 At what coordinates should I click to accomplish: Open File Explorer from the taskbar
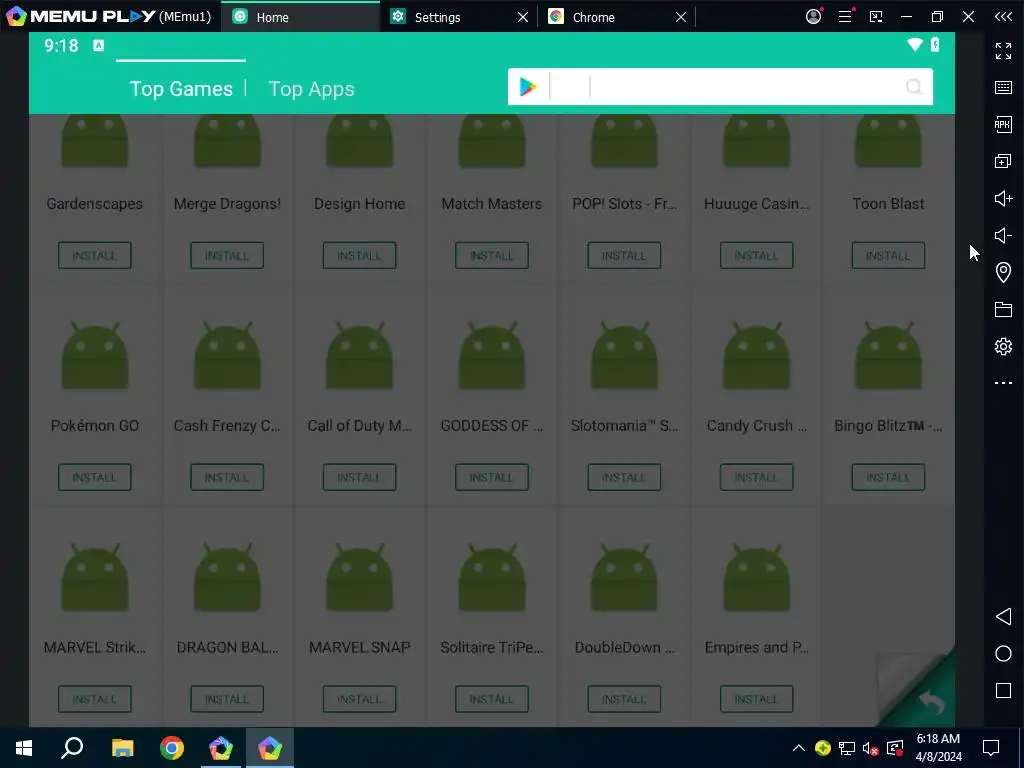click(x=122, y=748)
